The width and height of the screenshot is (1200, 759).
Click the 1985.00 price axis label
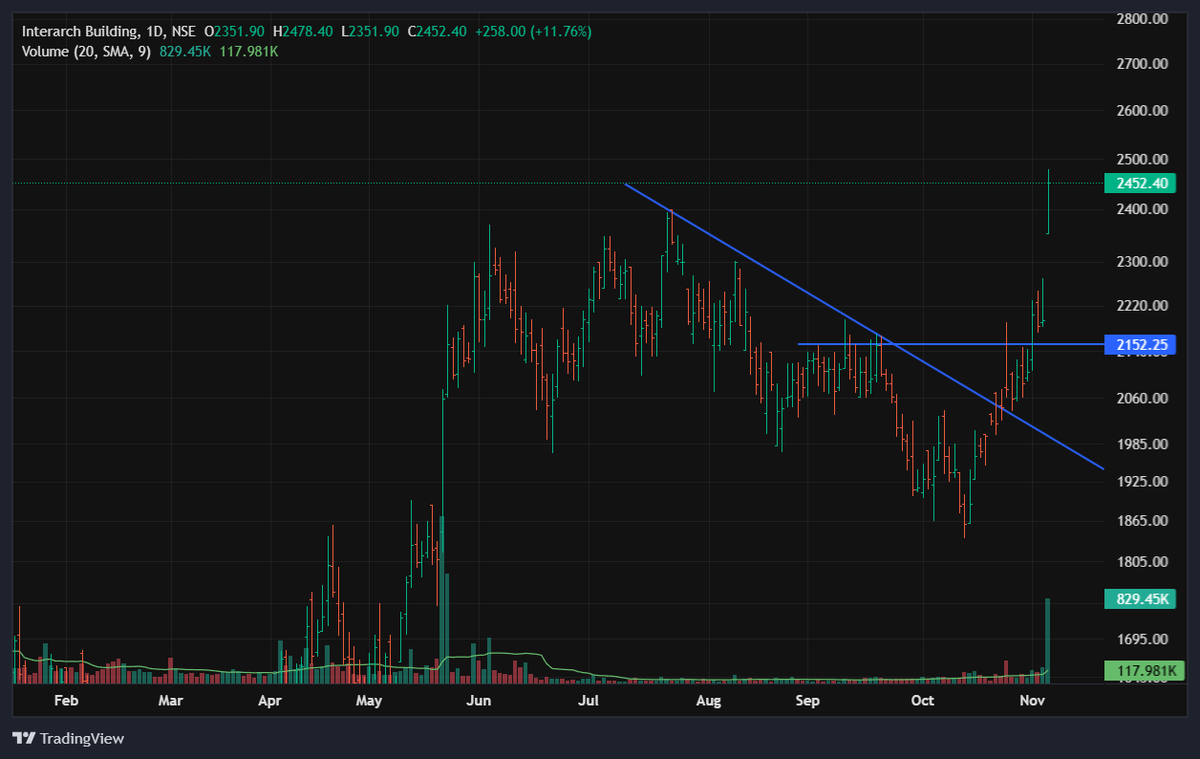[1142, 444]
